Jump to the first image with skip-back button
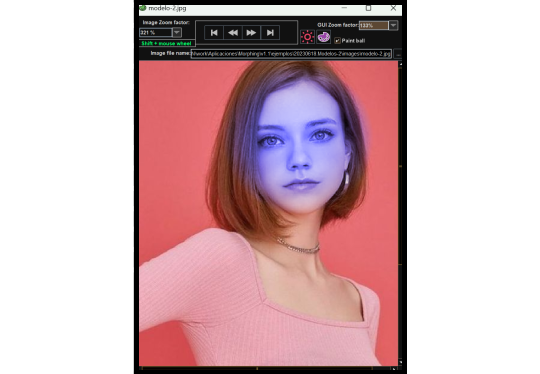 pyautogui.click(x=214, y=33)
